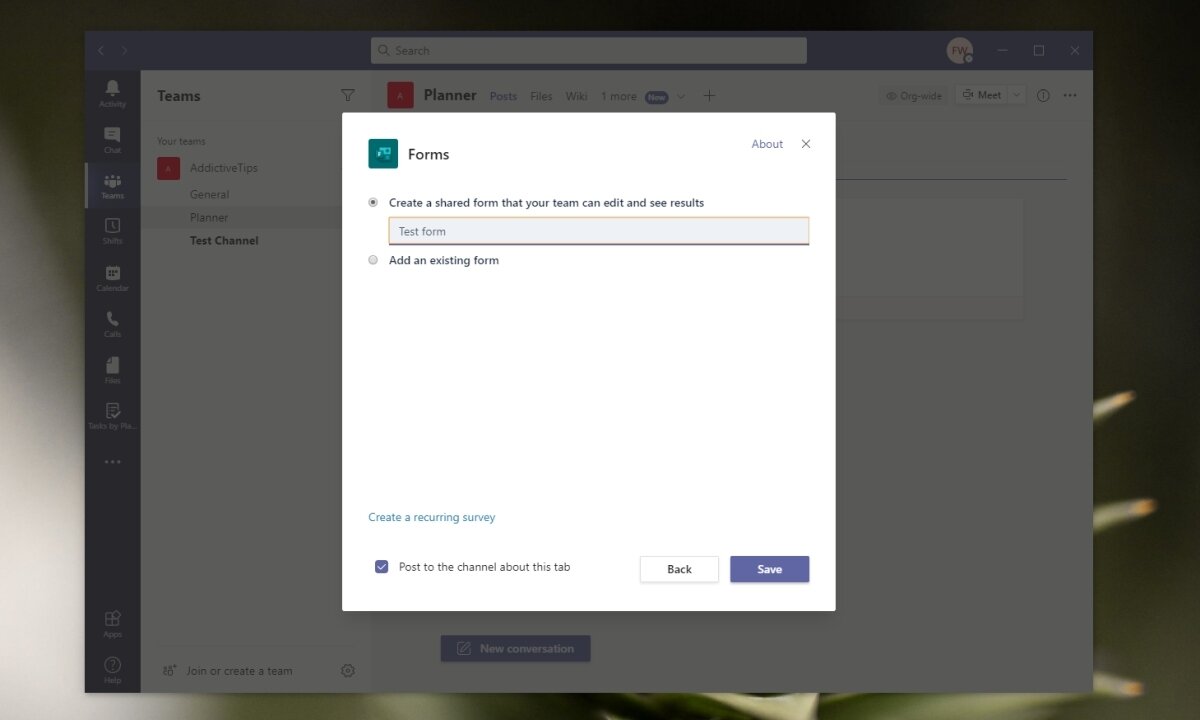Save the new Forms tab
The height and width of the screenshot is (720, 1200).
(x=769, y=569)
